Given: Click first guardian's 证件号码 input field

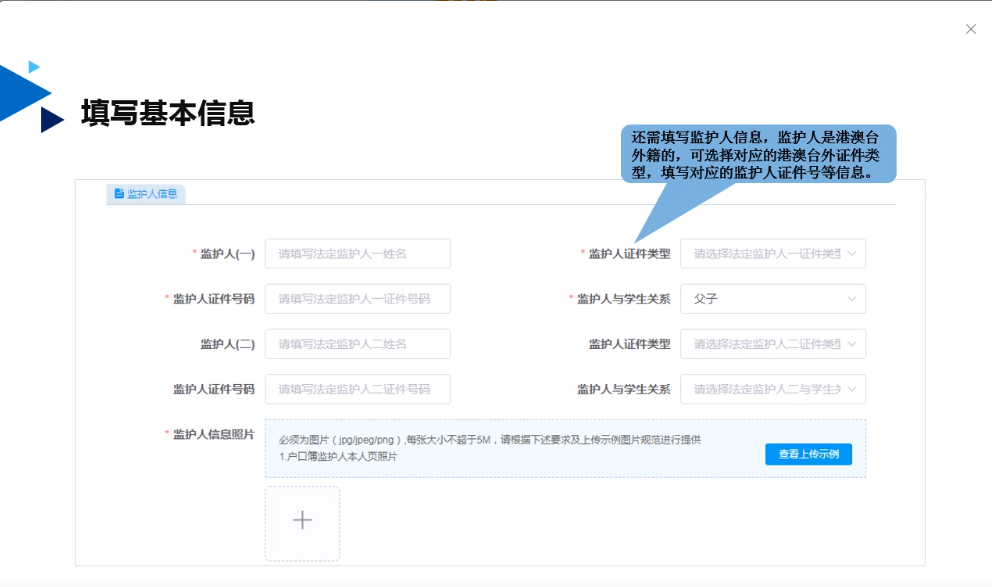Looking at the screenshot, I should [357, 299].
